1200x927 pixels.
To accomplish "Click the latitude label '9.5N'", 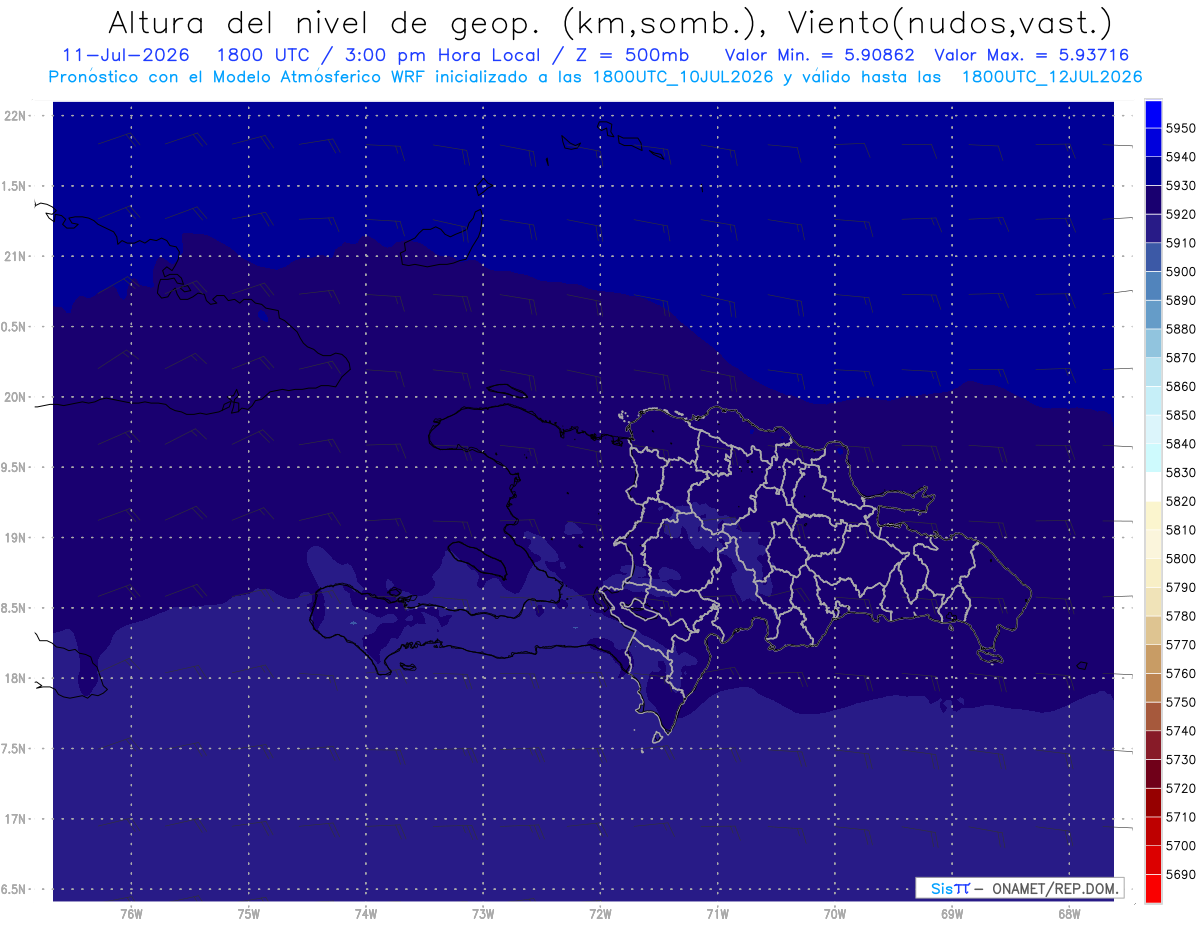I will click(14, 467).
